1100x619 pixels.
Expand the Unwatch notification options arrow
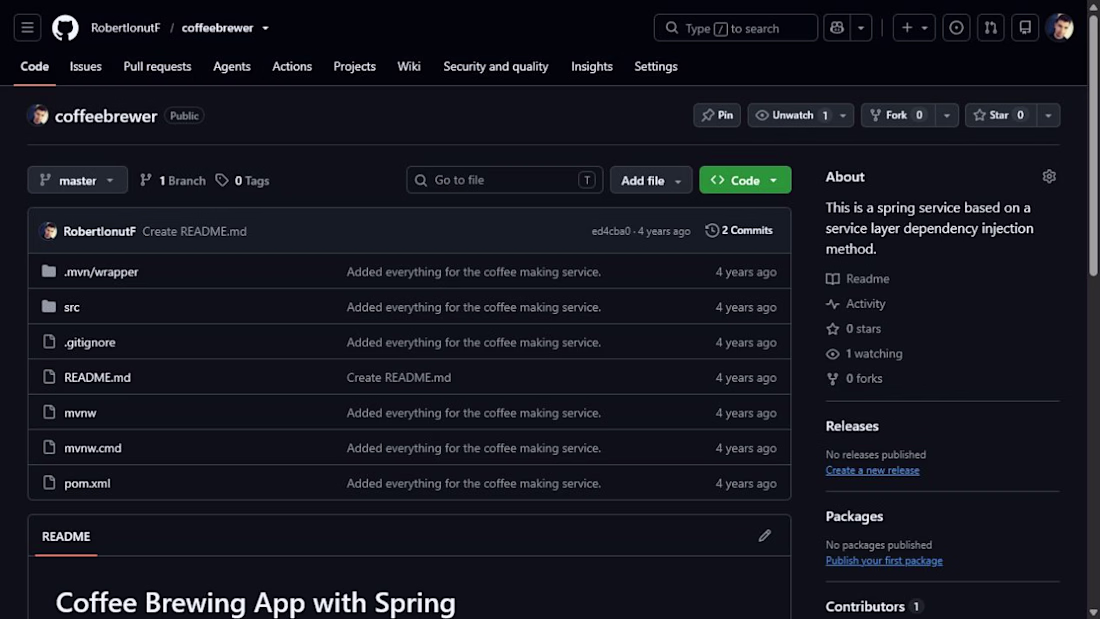(x=843, y=115)
